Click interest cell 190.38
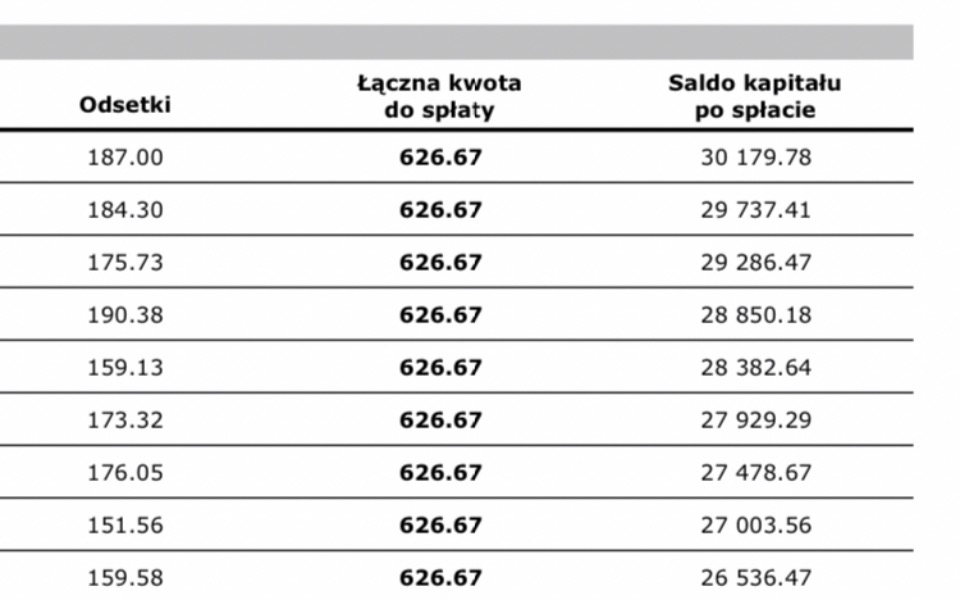Viewport: 960px width, 600px height. coord(126,315)
